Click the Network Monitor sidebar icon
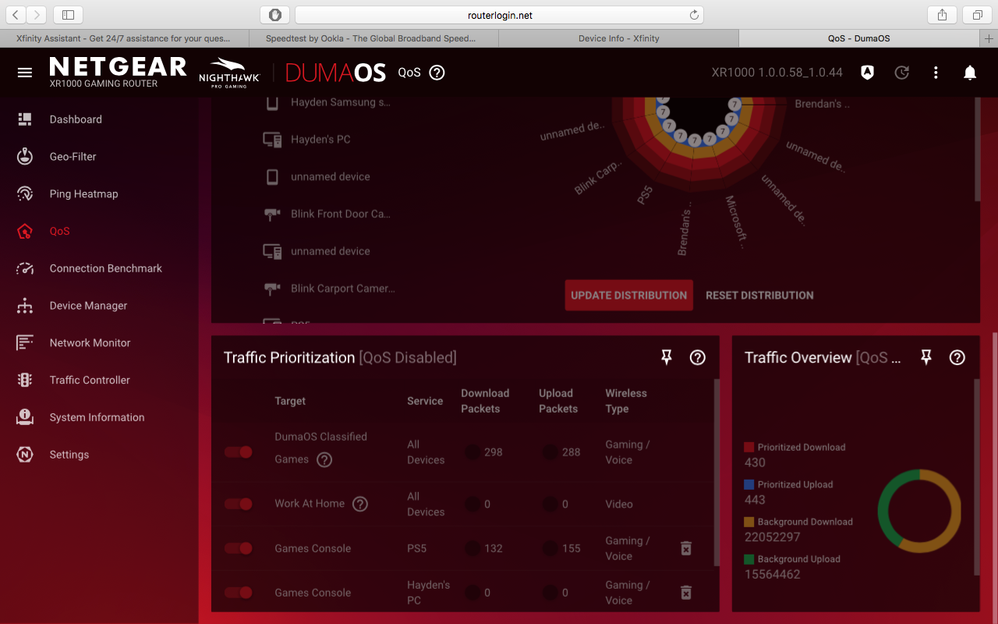 click(x=25, y=343)
